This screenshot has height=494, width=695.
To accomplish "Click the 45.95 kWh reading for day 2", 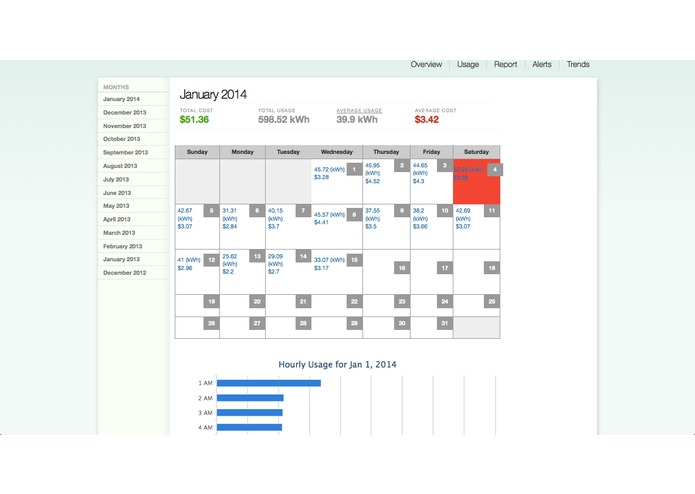I will (372, 169).
